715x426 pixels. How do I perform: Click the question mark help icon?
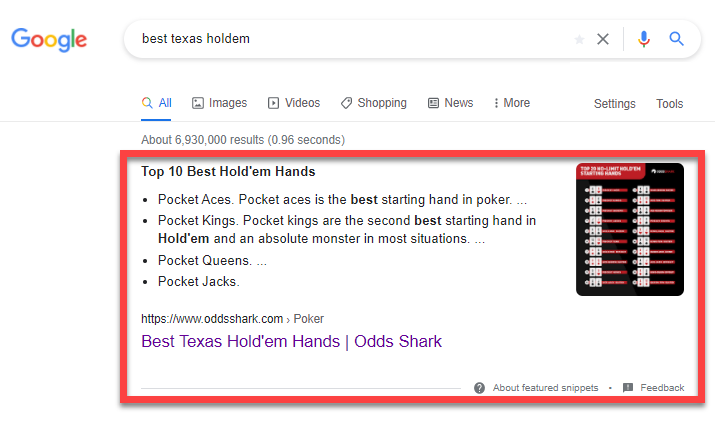coord(479,388)
